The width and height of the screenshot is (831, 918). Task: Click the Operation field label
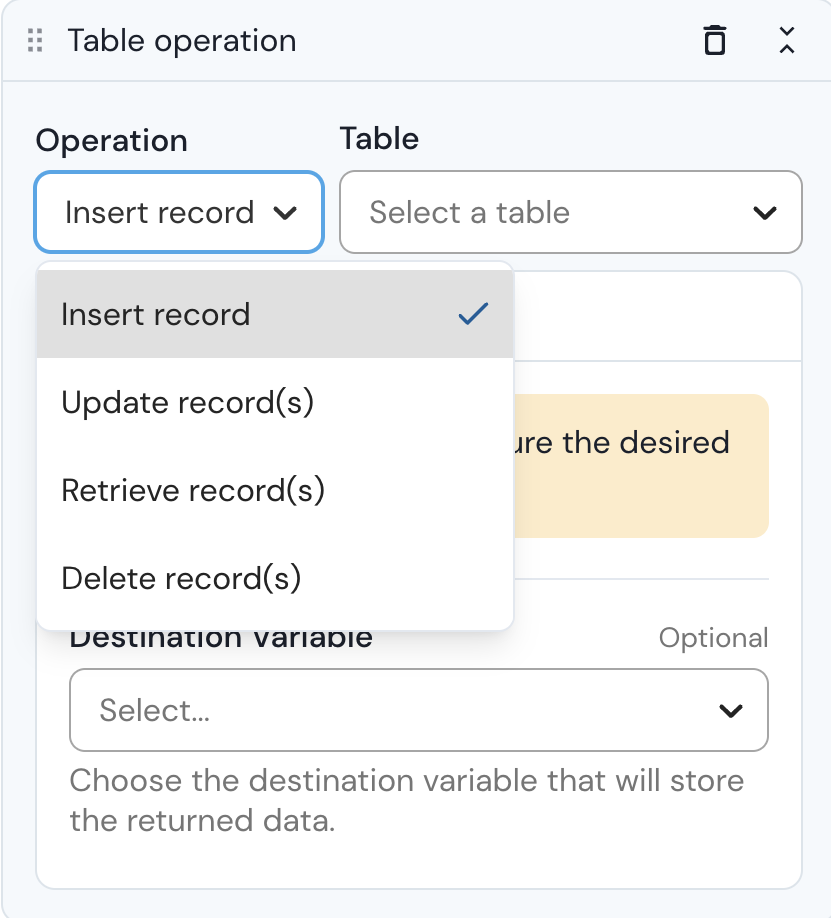pos(112,141)
